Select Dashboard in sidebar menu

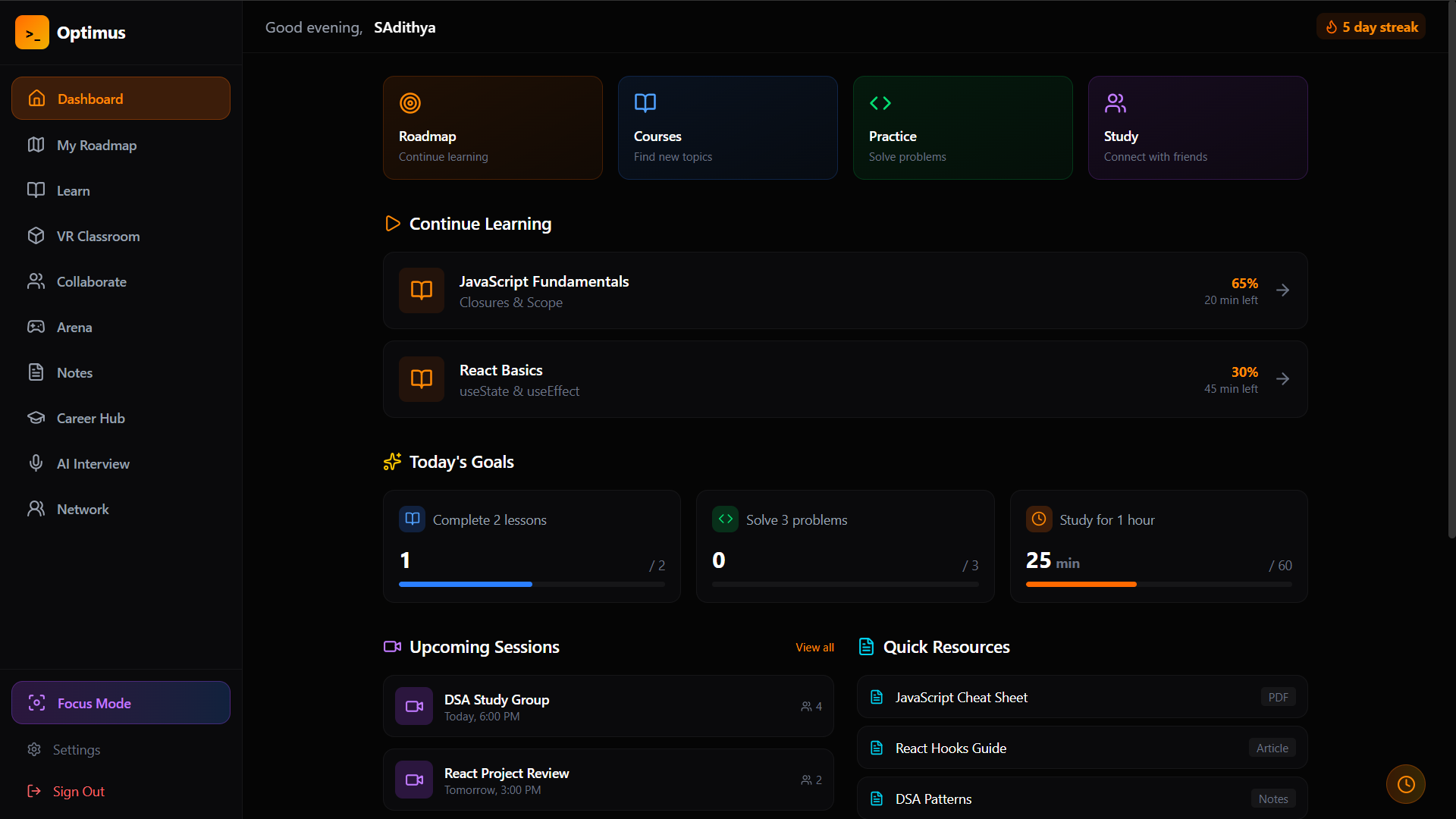pyautogui.click(x=121, y=99)
